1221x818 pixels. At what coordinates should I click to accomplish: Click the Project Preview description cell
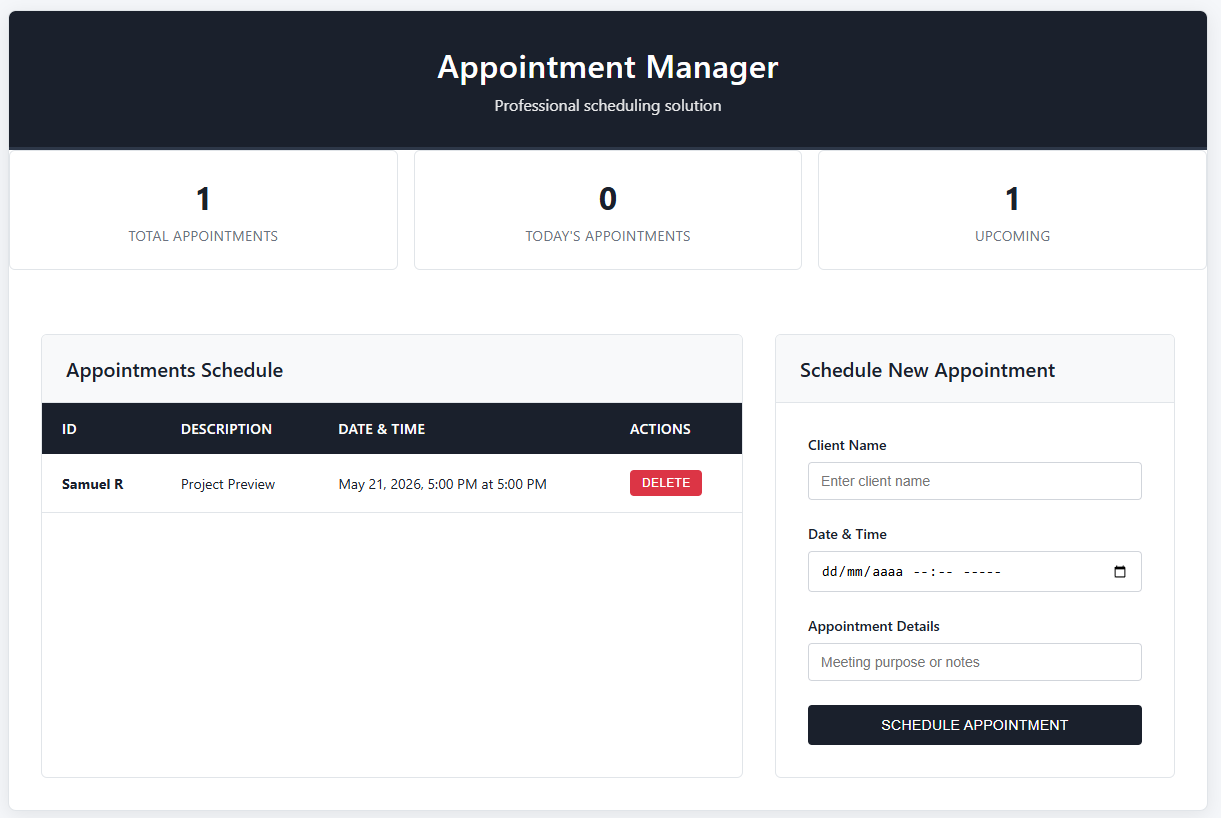[x=228, y=484]
